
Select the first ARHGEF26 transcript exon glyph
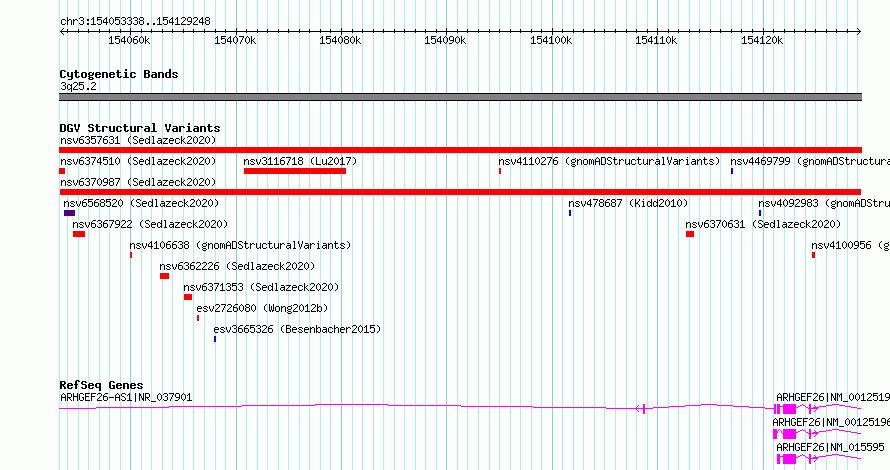pyautogui.click(x=790, y=409)
